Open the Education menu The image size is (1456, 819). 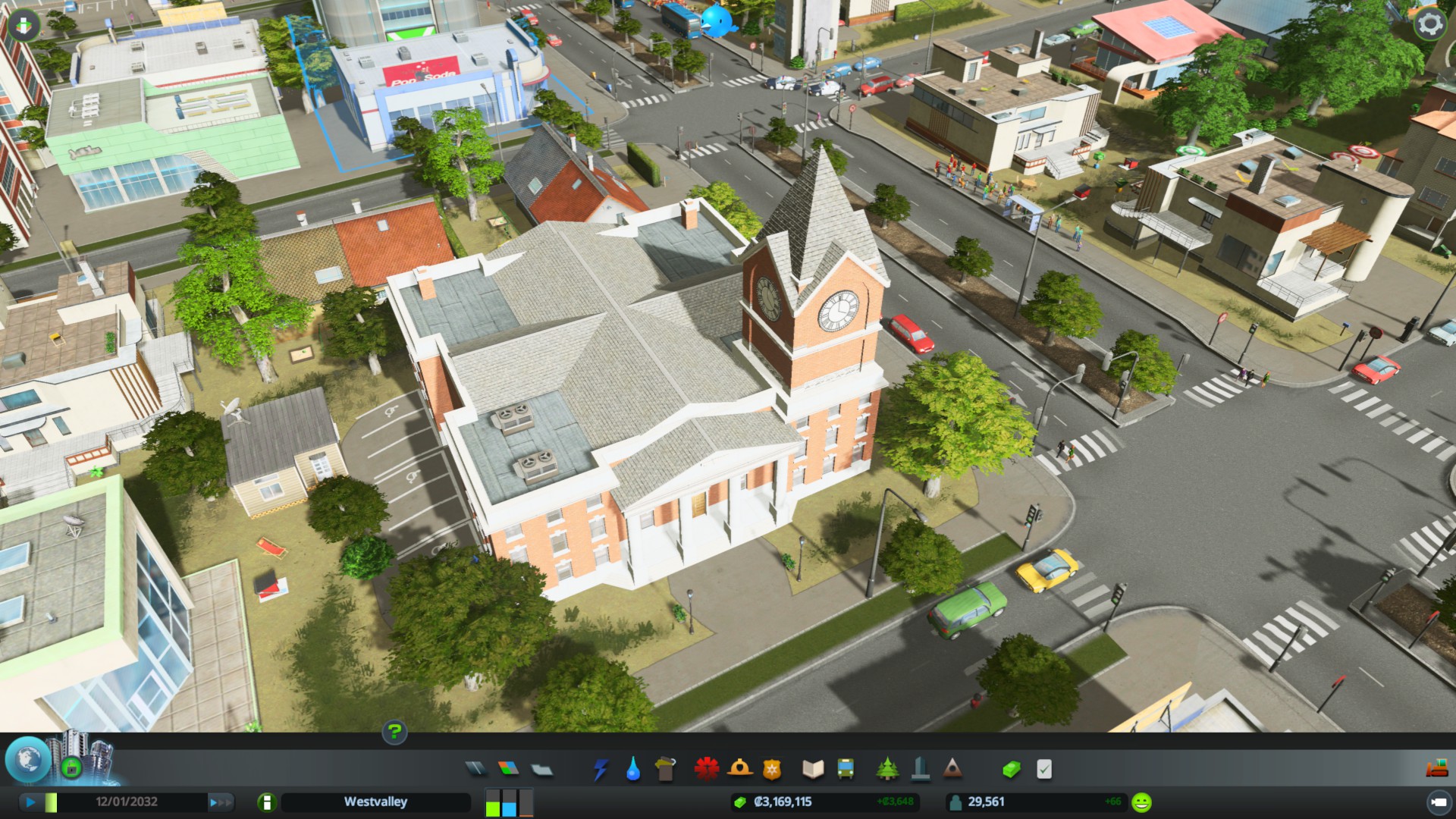click(813, 769)
